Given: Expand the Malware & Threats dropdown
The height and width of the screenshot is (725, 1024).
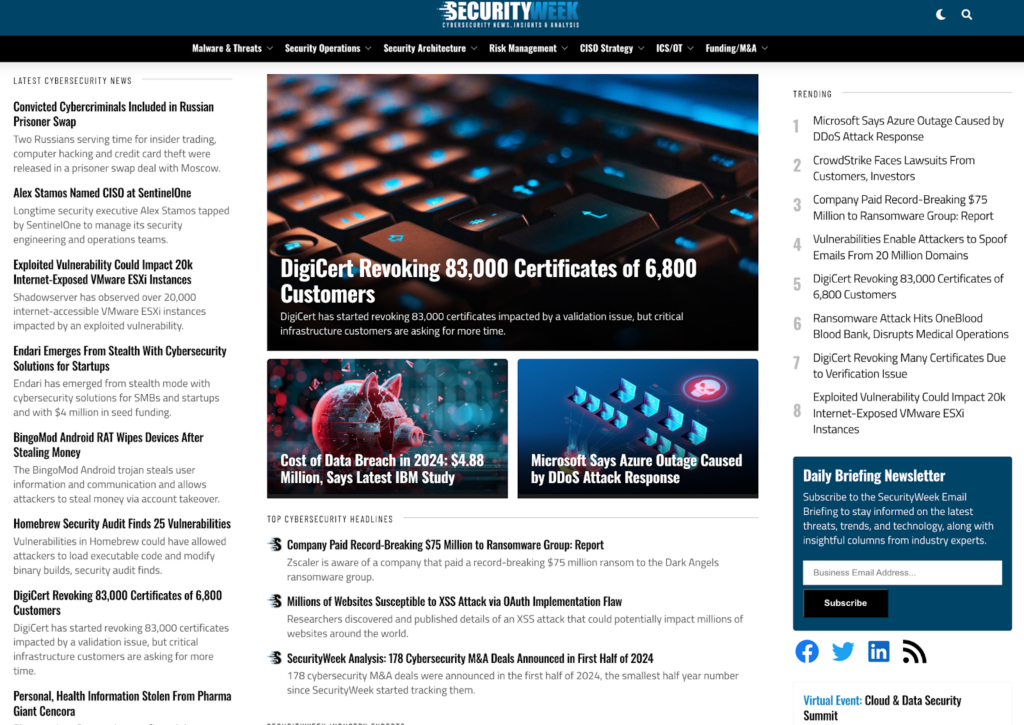Looking at the screenshot, I should (232, 47).
